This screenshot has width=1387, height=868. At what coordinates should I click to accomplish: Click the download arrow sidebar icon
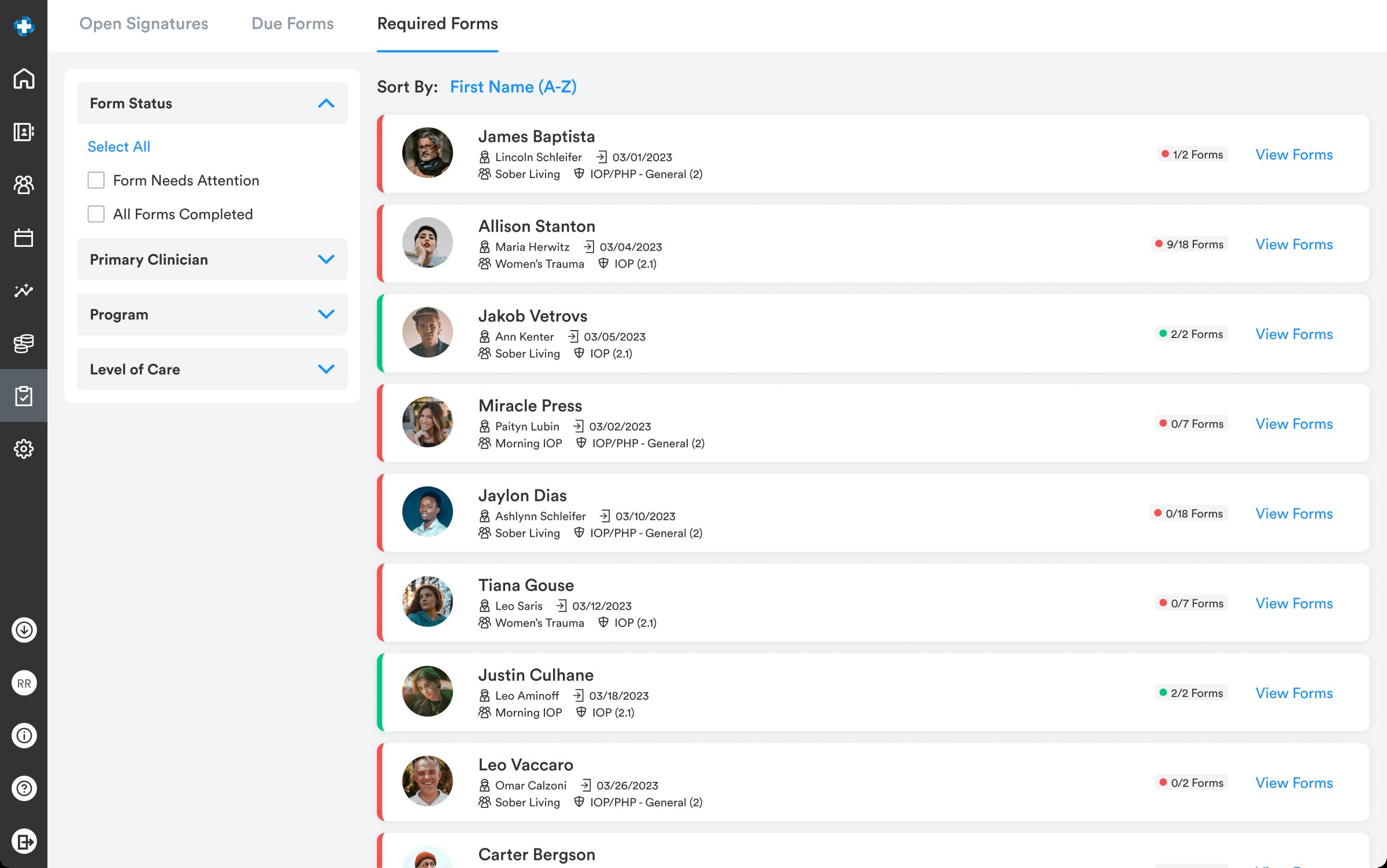coord(24,630)
